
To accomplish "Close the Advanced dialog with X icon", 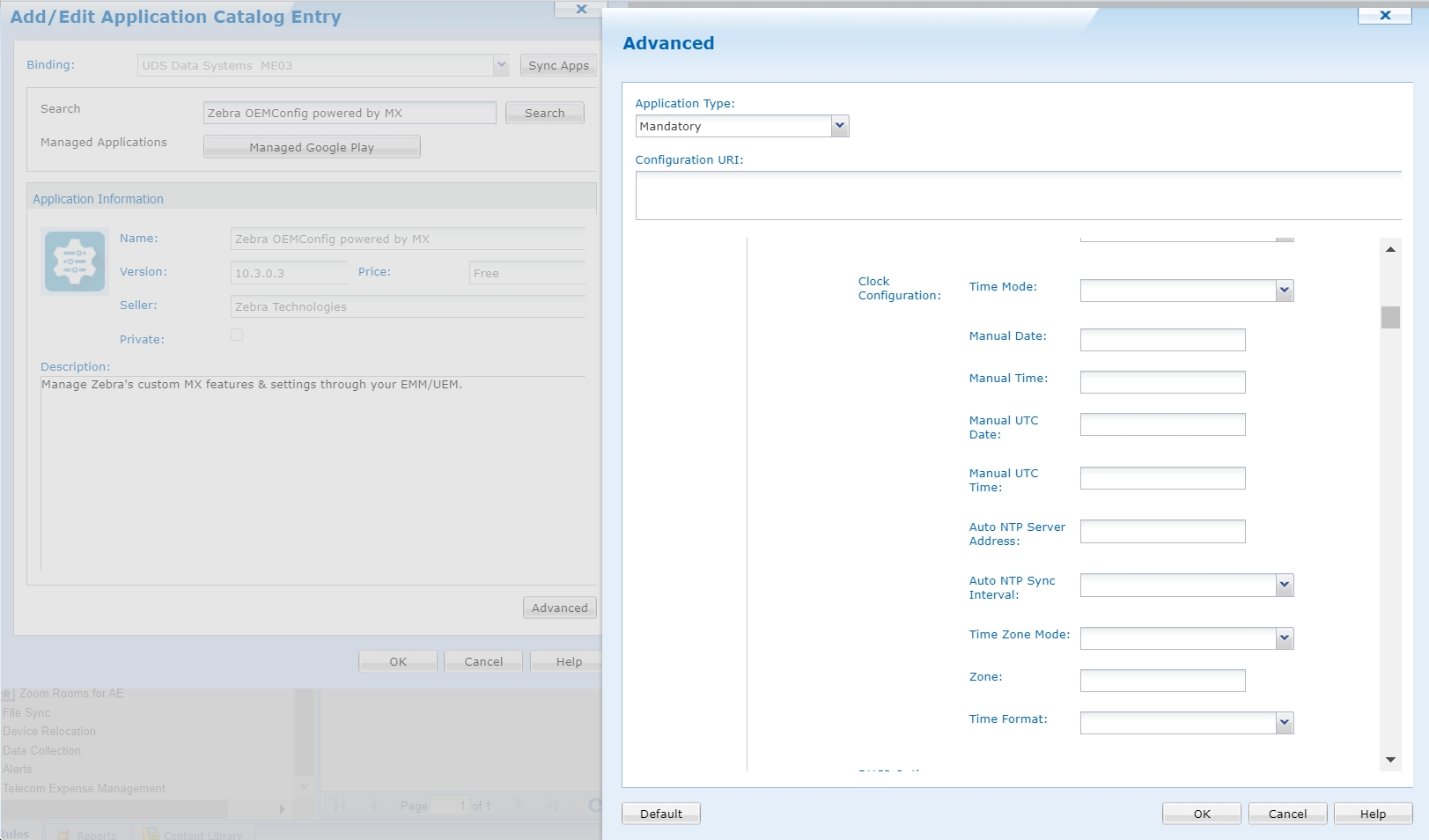I will (x=1384, y=15).
